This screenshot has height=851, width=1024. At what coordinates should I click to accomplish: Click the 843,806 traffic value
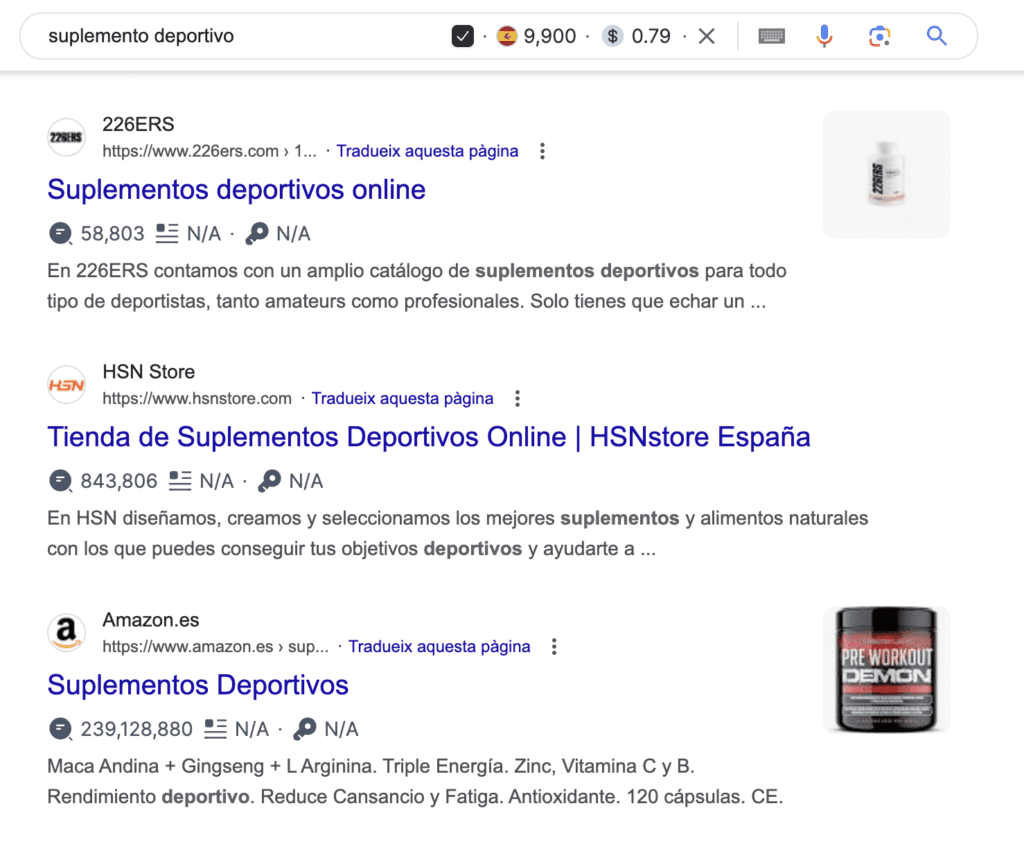pos(119,481)
